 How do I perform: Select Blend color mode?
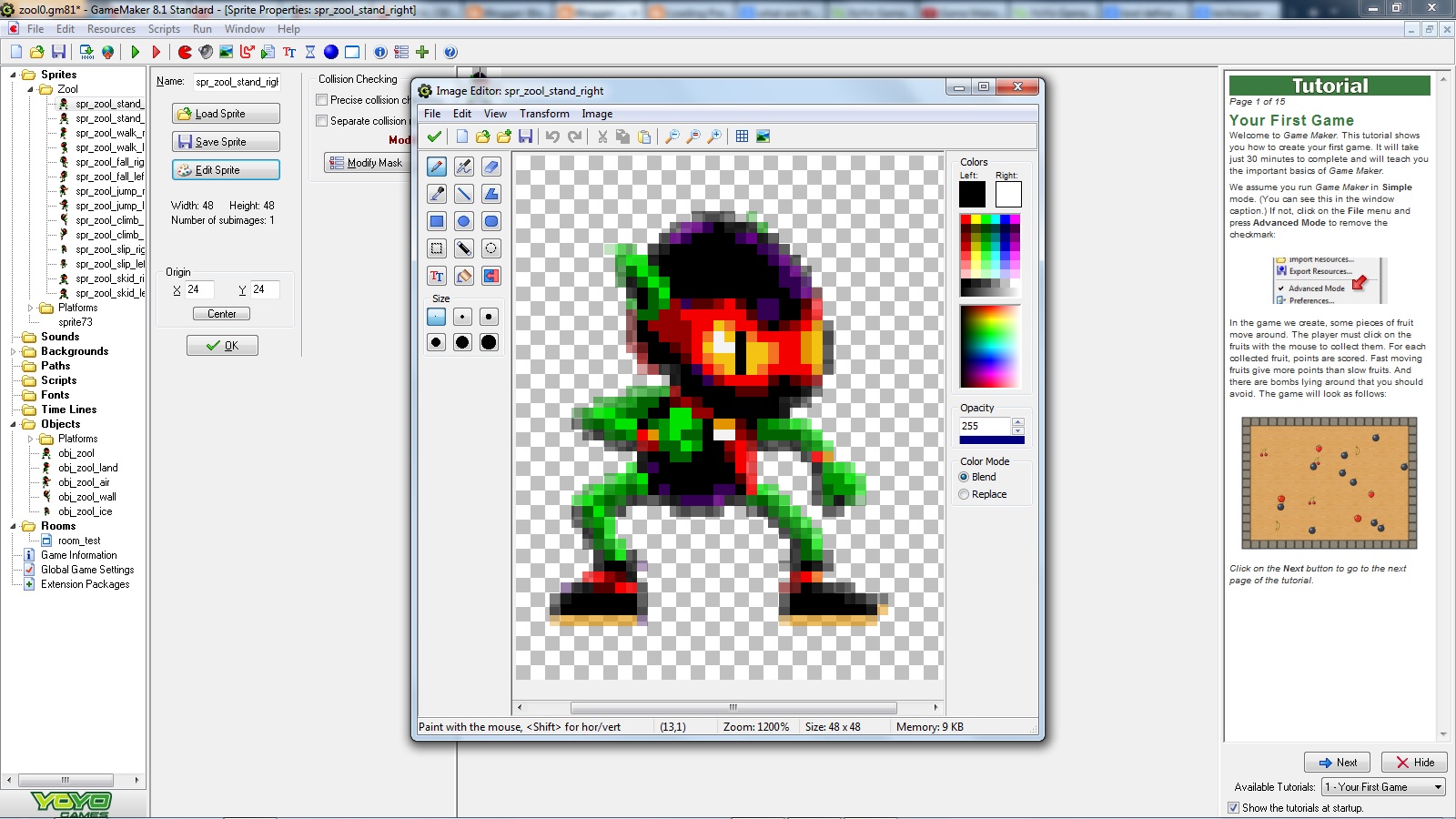click(x=964, y=477)
